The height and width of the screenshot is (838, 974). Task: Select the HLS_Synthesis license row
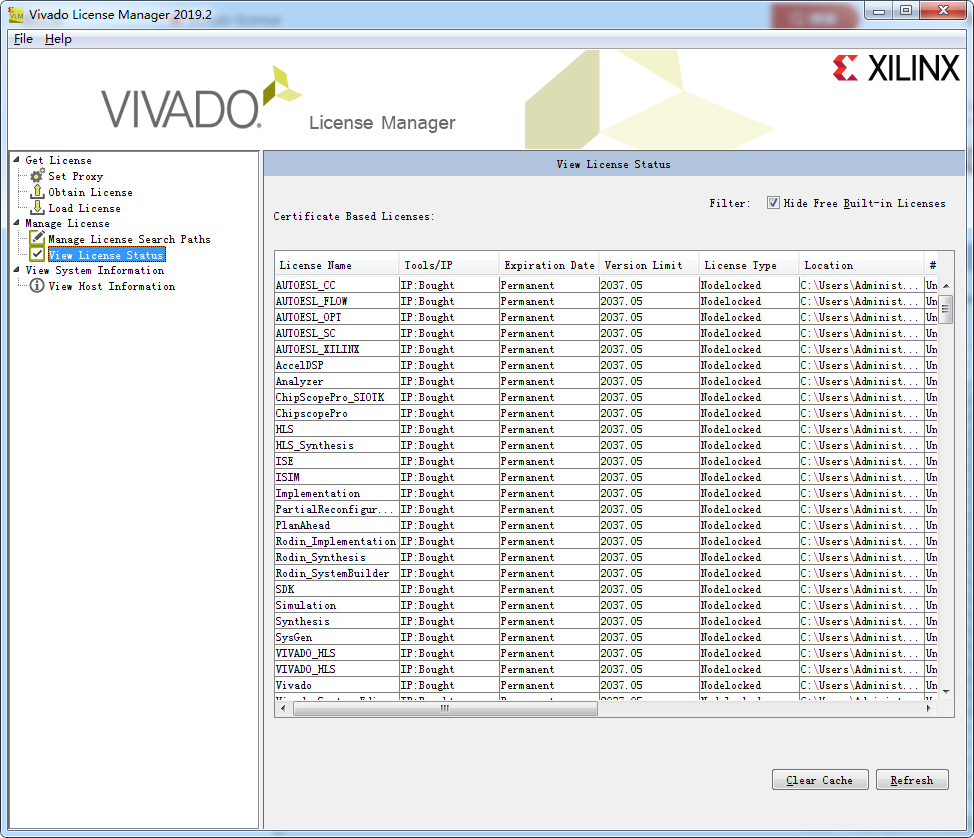point(606,445)
